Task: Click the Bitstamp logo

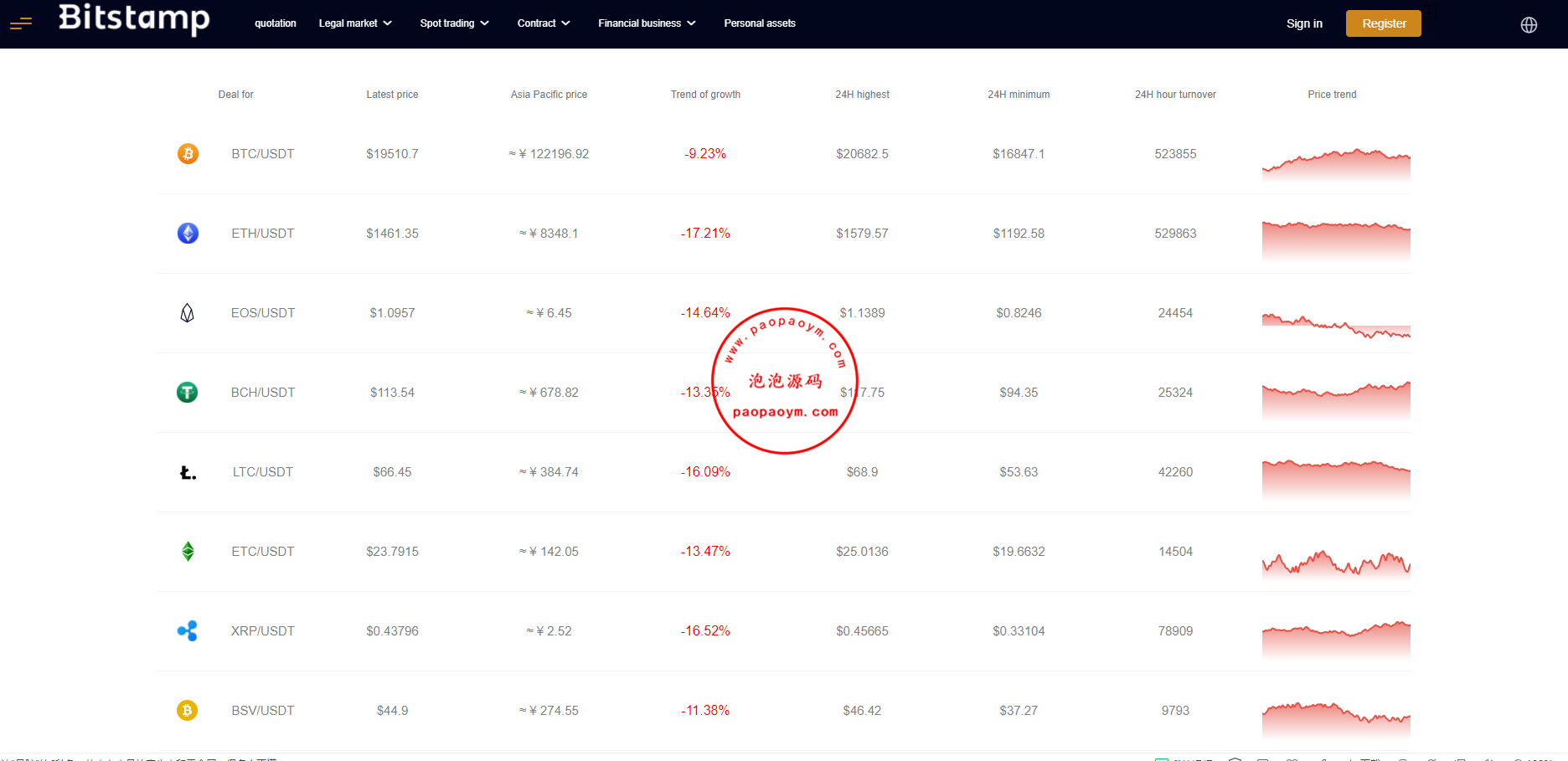Action: click(x=134, y=18)
